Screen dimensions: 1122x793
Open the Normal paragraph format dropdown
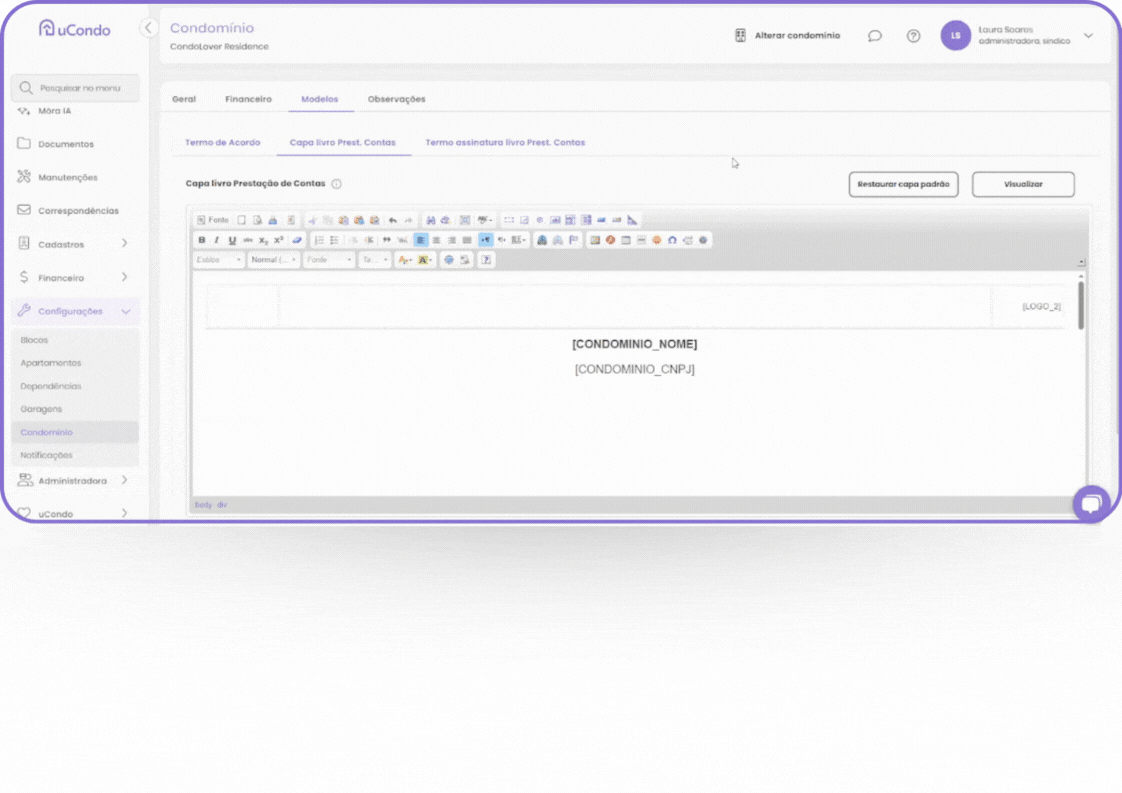tap(274, 260)
